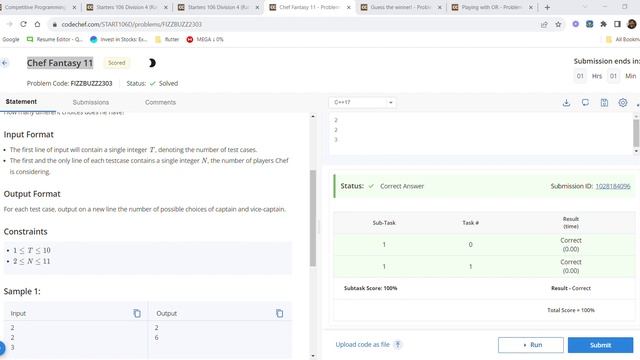Bookmark this page with the star icon
Image resolution: width=640 pixels, height=360 pixels.
[x=558, y=24]
